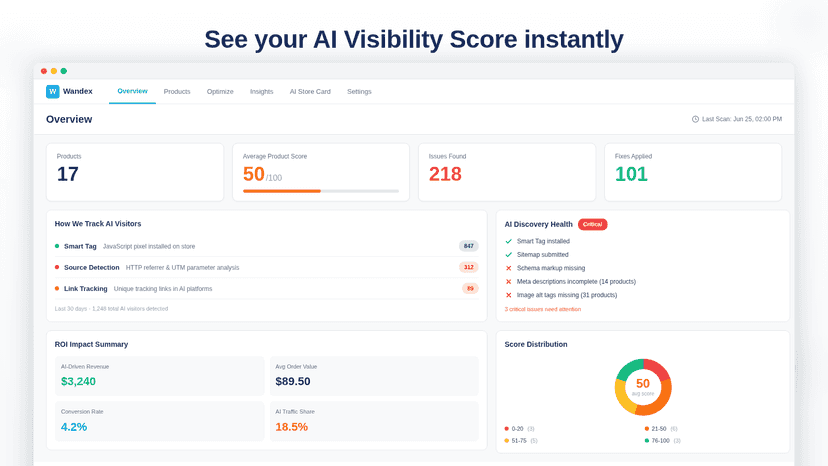Click the Products count card showing 17
Screen dimensions: 828x466
(x=135, y=172)
